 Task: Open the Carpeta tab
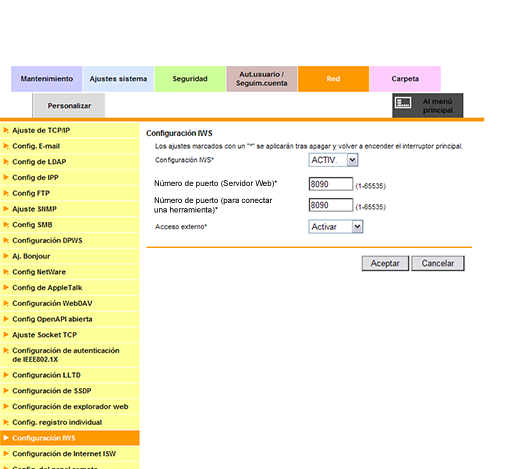405,79
